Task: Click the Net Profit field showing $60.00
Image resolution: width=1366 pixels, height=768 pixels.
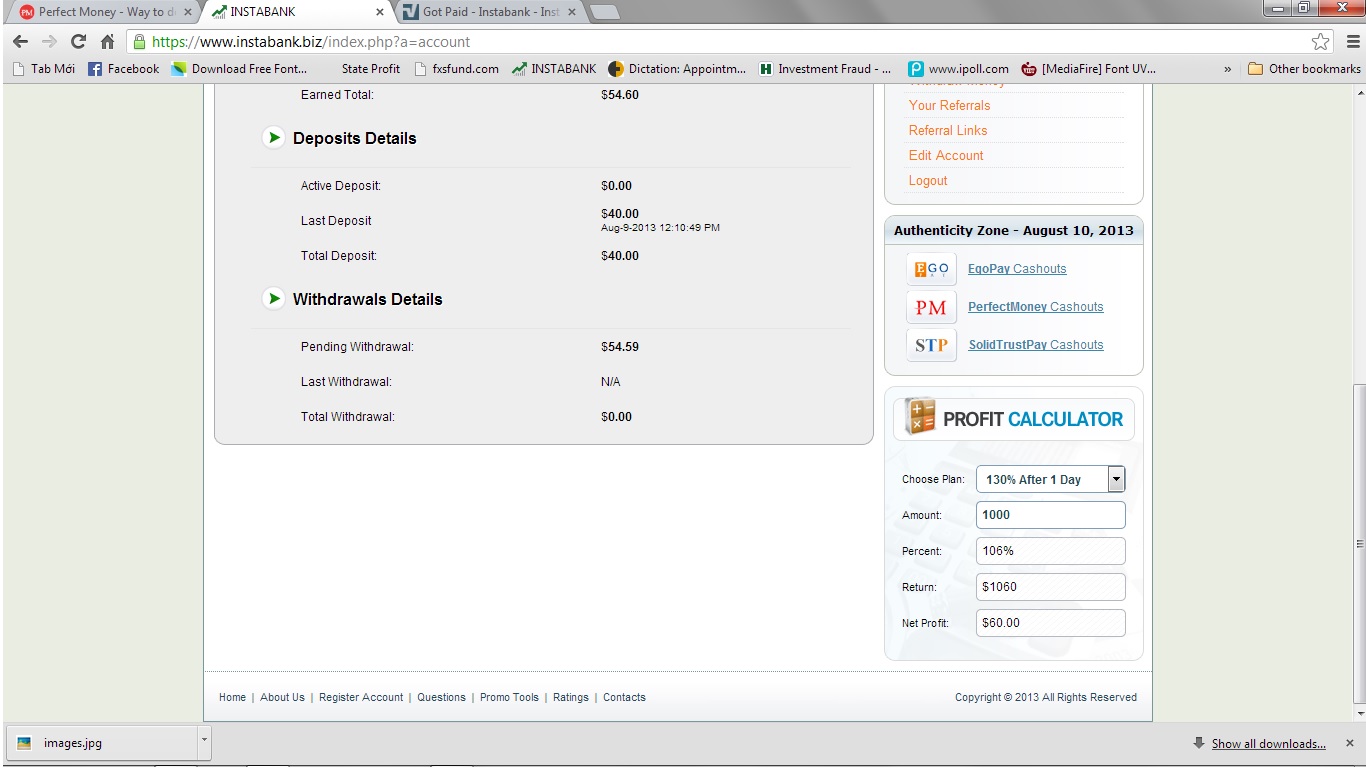Action: point(1050,623)
